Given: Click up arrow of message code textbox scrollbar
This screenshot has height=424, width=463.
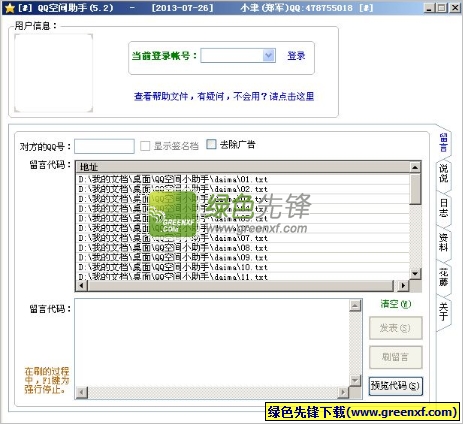Looking at the screenshot, I should [x=355, y=305].
